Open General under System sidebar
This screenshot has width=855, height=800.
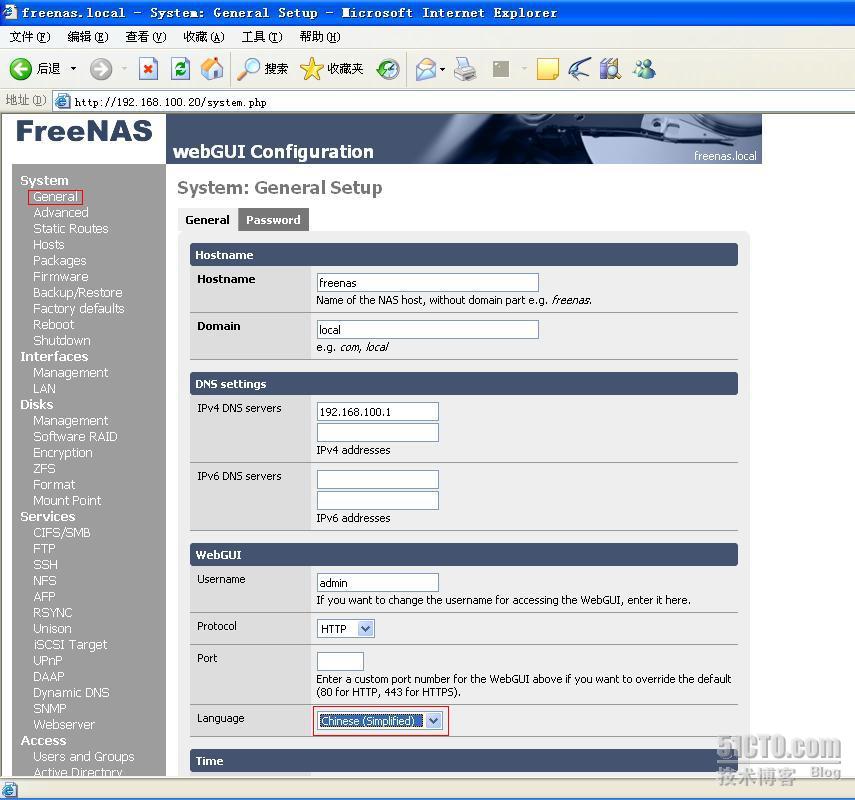55,197
